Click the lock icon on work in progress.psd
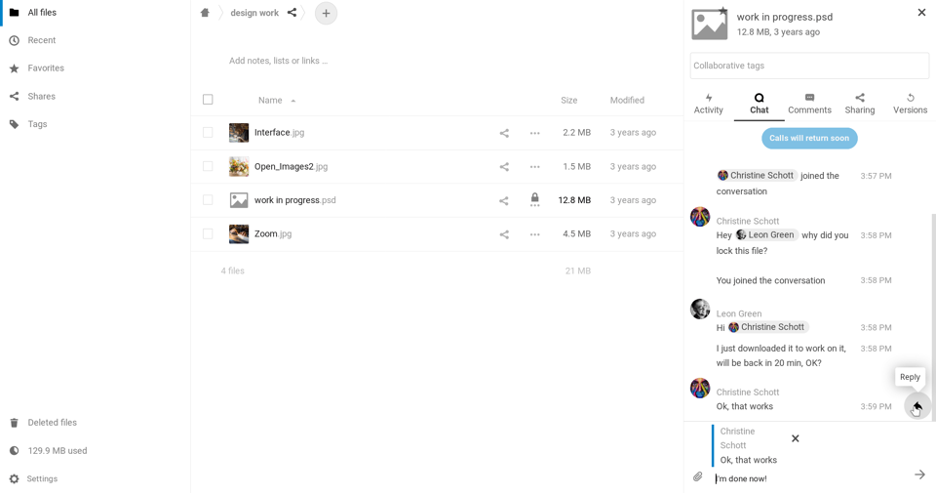Image resolution: width=936 pixels, height=494 pixels. (x=535, y=199)
